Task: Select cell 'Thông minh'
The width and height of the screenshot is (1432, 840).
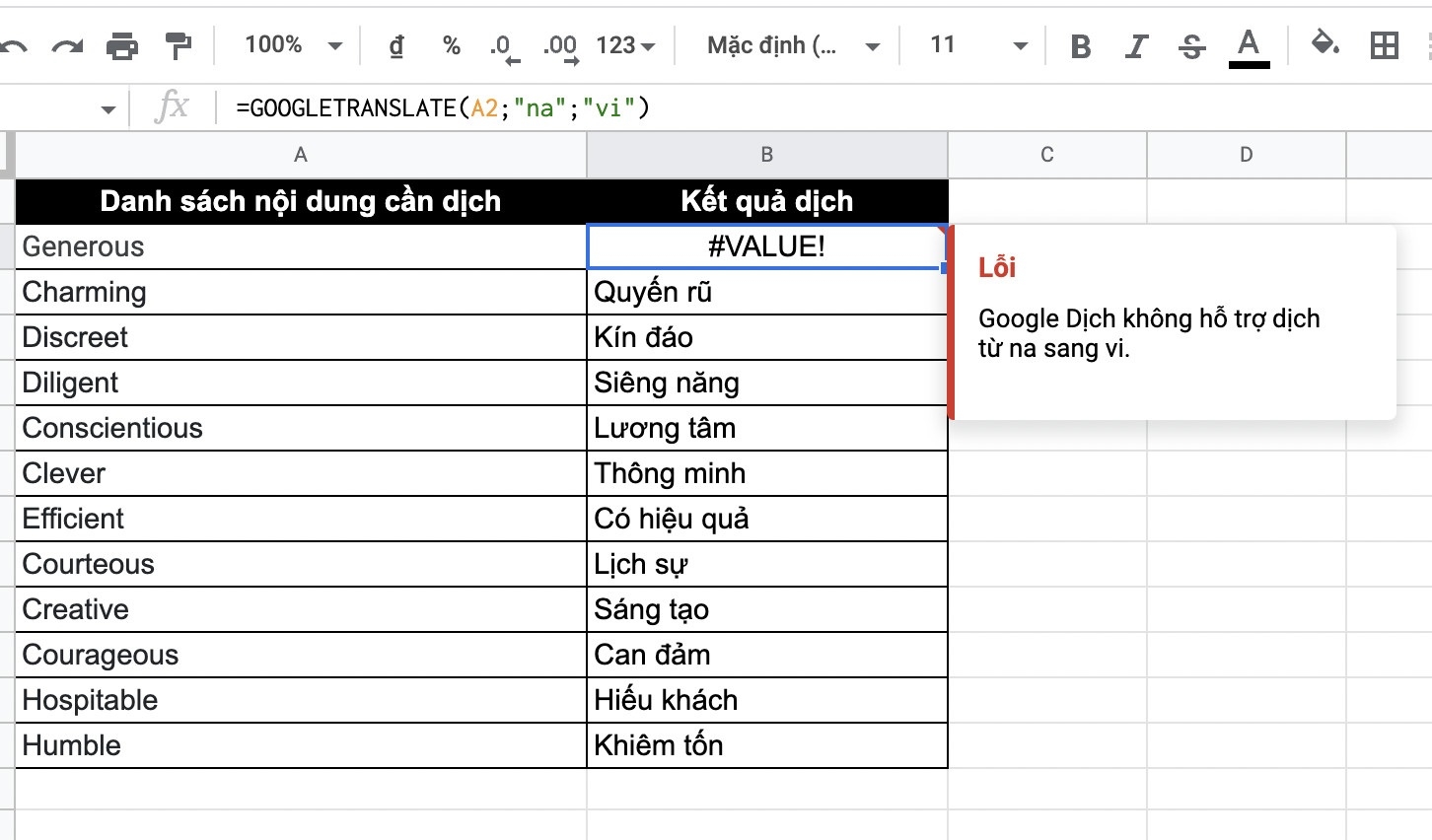Action: [767, 473]
